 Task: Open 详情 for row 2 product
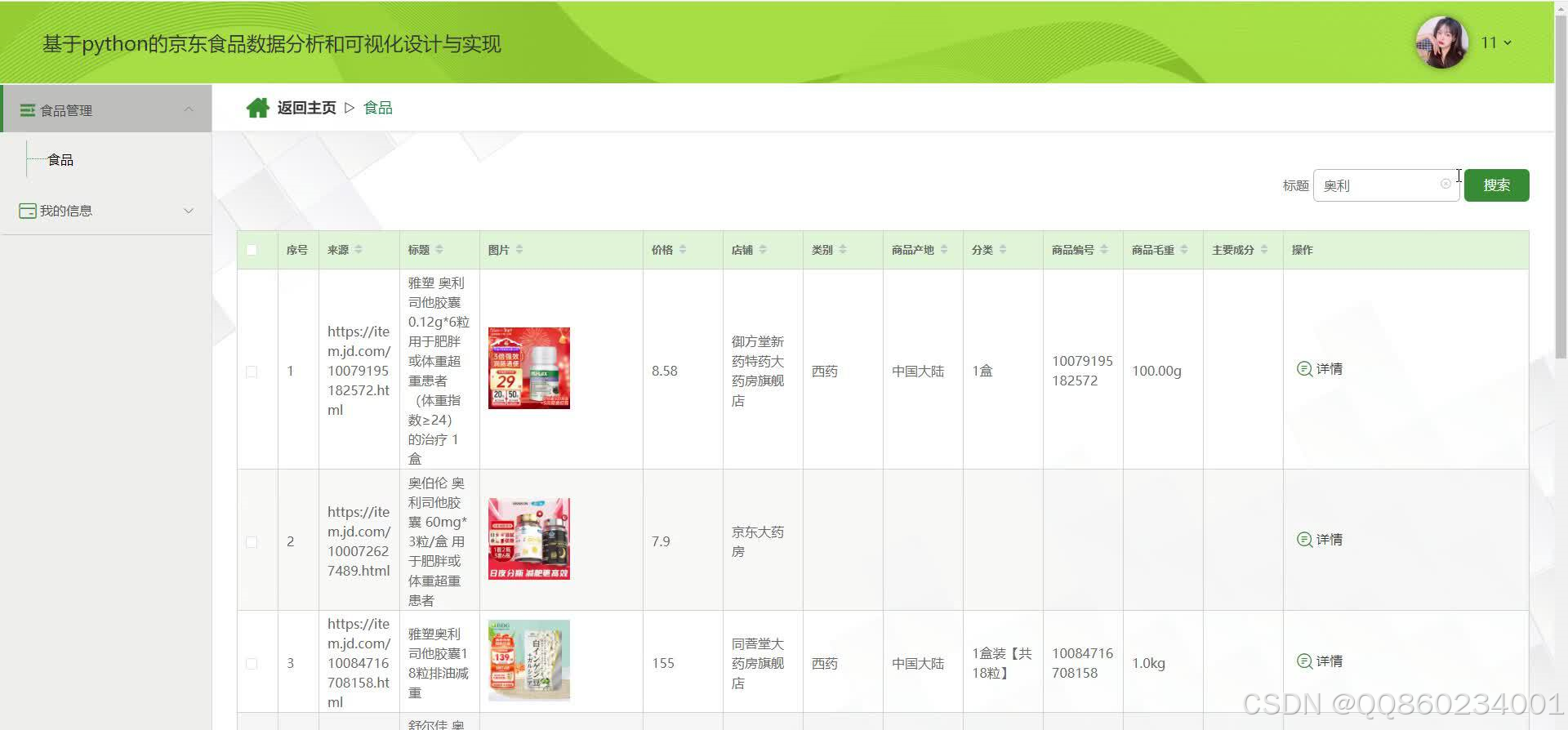point(1320,540)
